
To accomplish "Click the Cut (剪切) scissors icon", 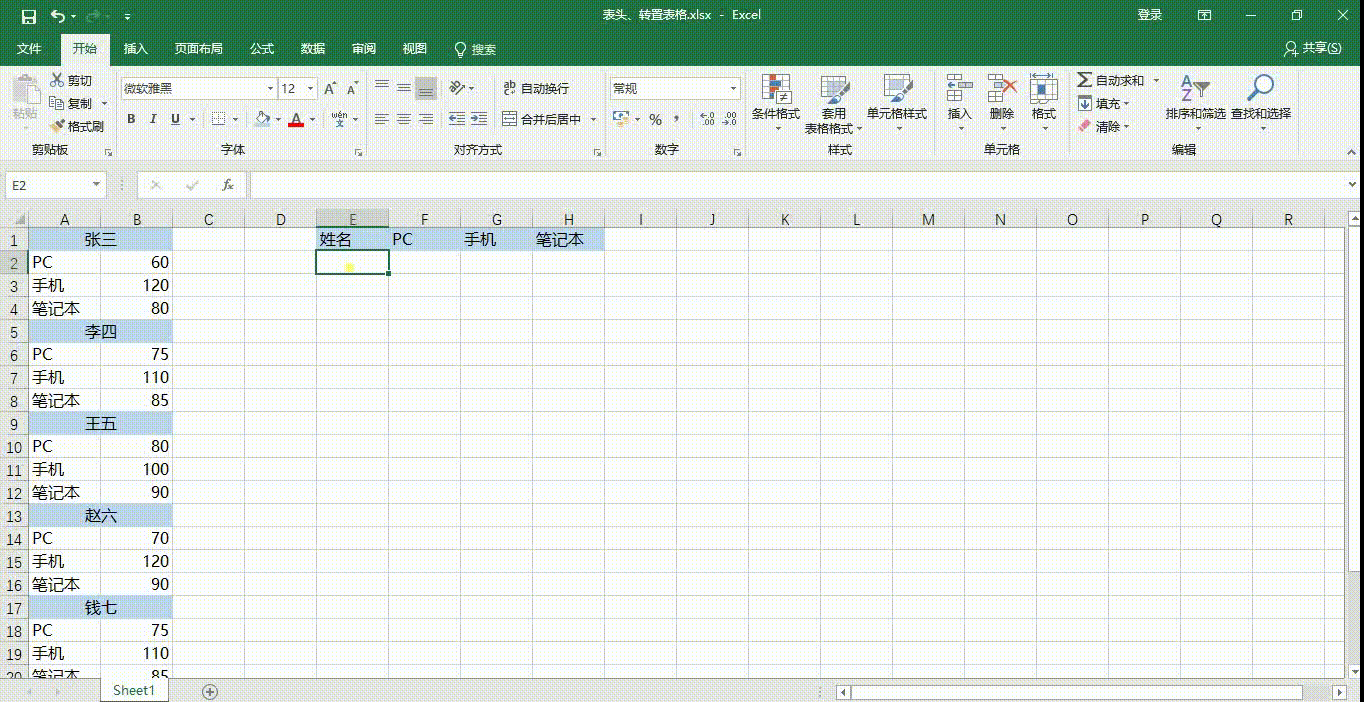I will 57,80.
